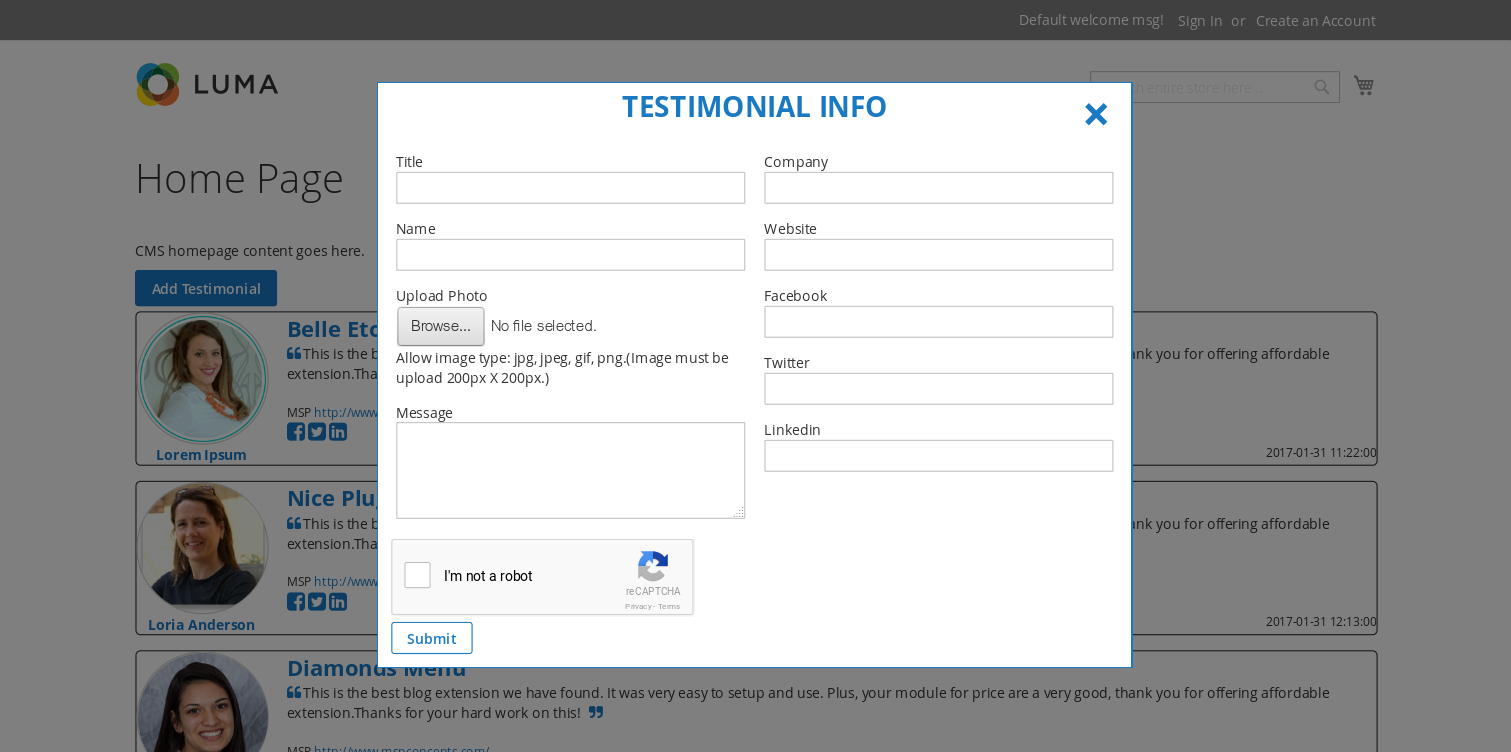
Task: Open the Sign In link
Action: point(1200,20)
